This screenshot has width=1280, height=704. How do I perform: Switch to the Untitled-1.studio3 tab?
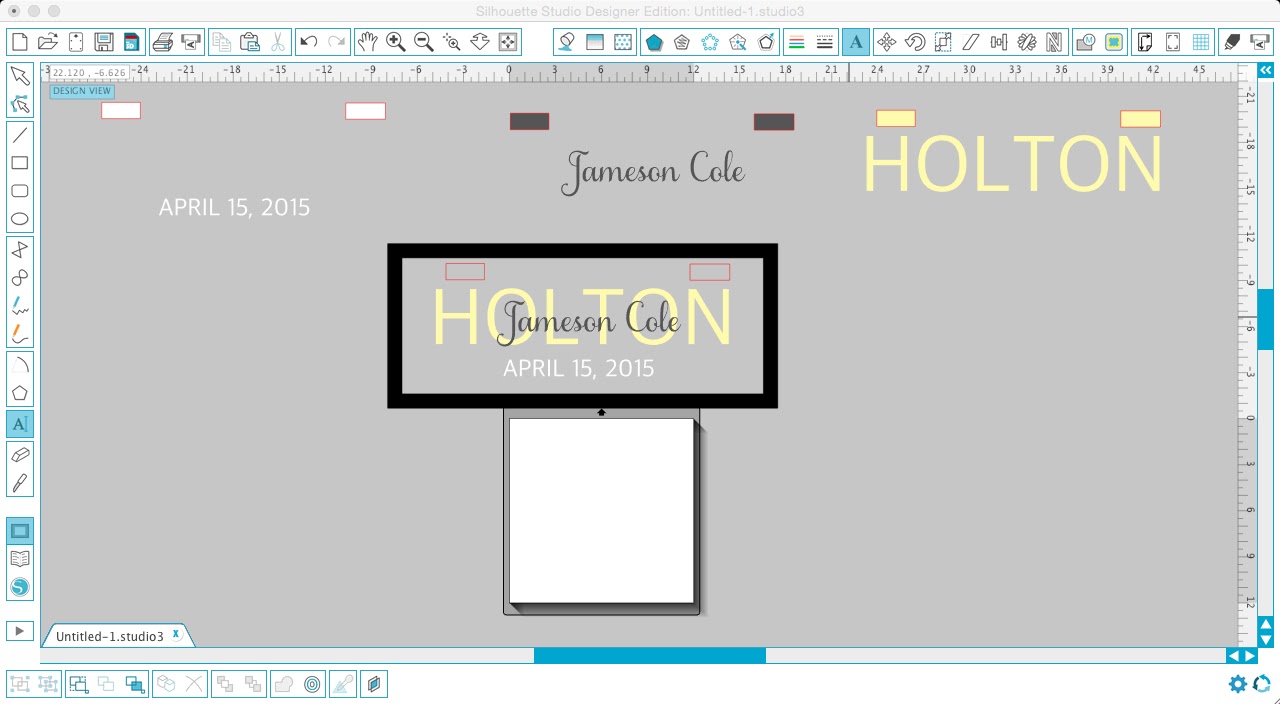[110, 636]
